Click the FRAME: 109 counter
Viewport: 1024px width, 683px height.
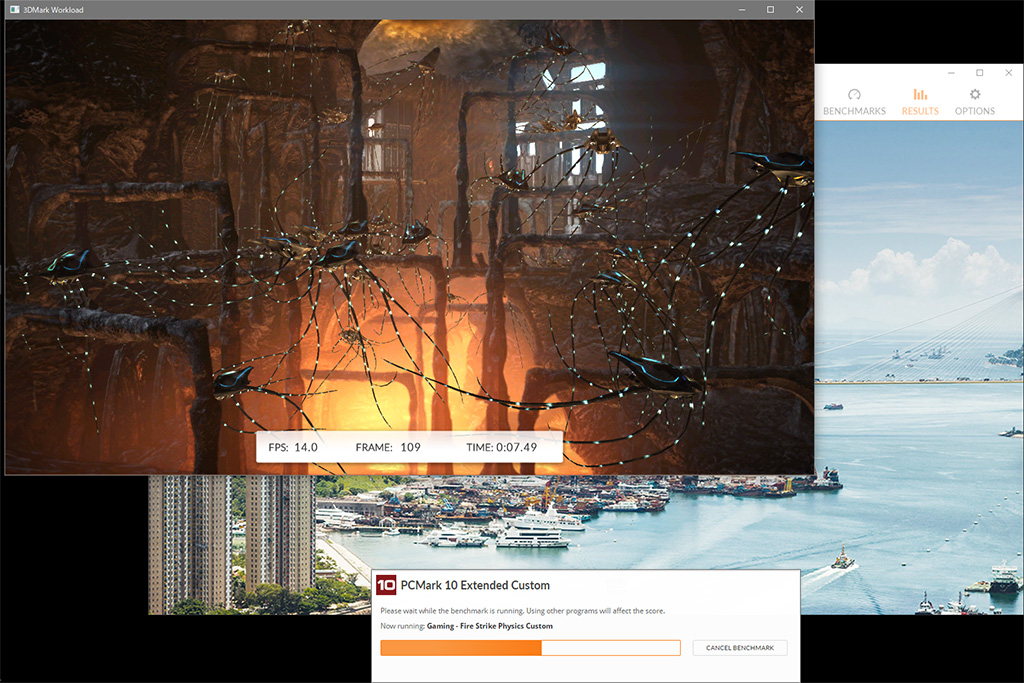point(388,447)
